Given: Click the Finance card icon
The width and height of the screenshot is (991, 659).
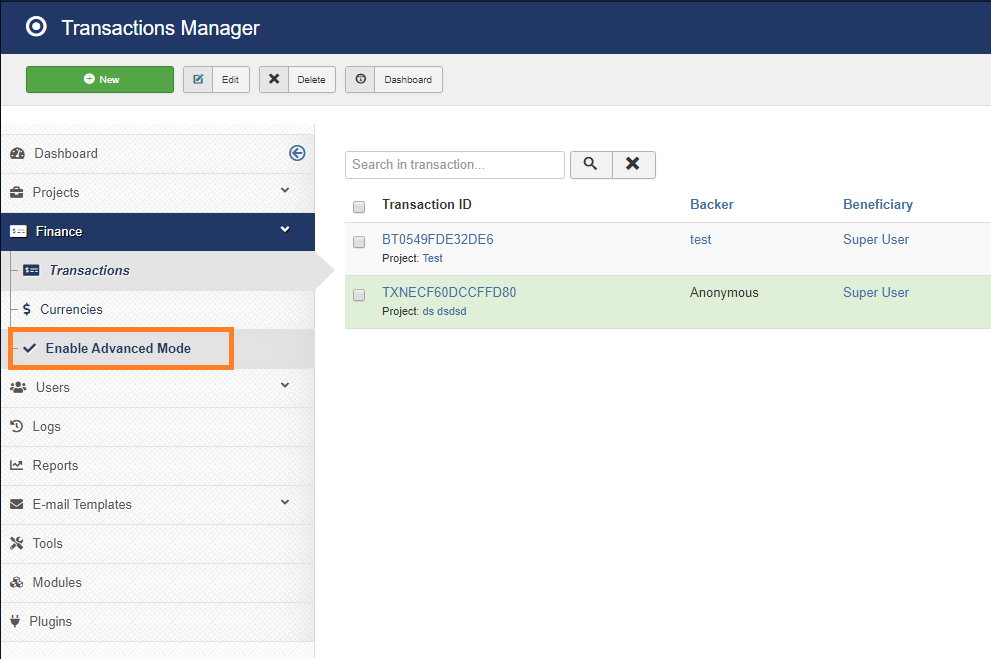Looking at the screenshot, I should pyautogui.click(x=18, y=232).
